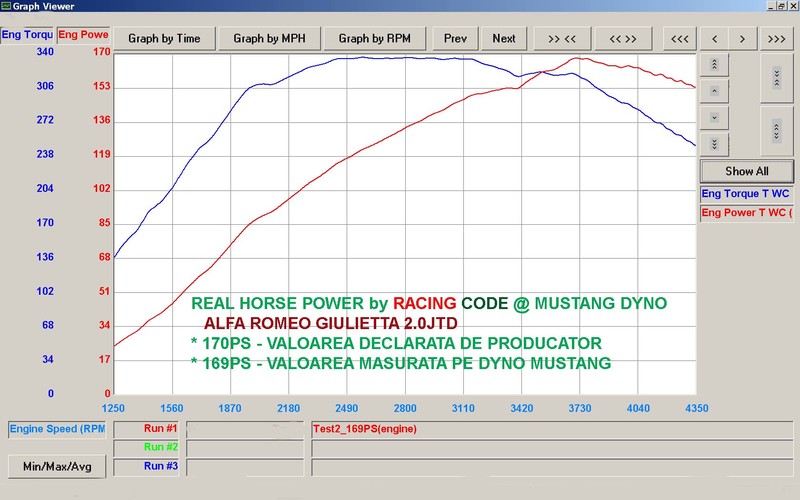Click the Engine Speed (RPM) axis label
The height and width of the screenshot is (500, 800).
[x=57, y=429]
